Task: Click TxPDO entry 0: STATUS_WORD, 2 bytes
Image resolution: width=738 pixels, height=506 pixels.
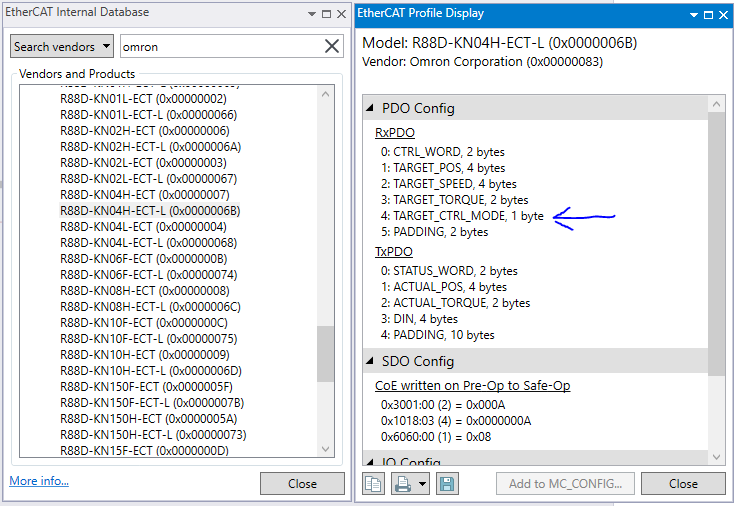Action: pos(449,271)
